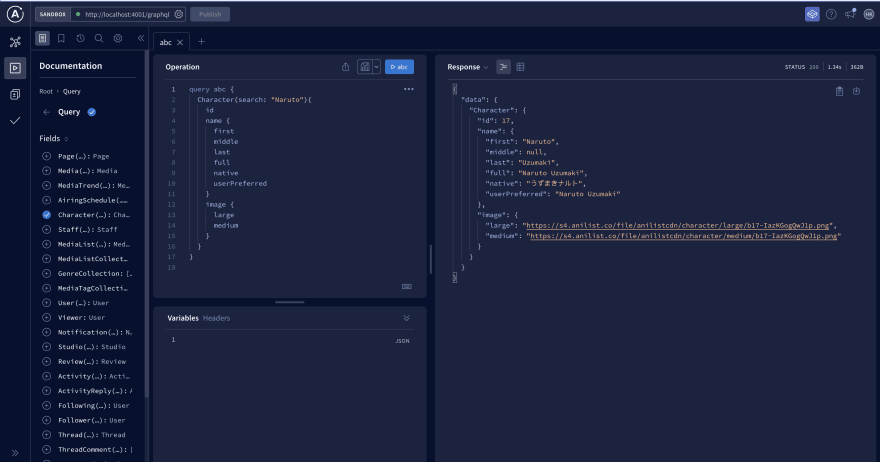Open the schema search magnifier icon

[x=99, y=38]
